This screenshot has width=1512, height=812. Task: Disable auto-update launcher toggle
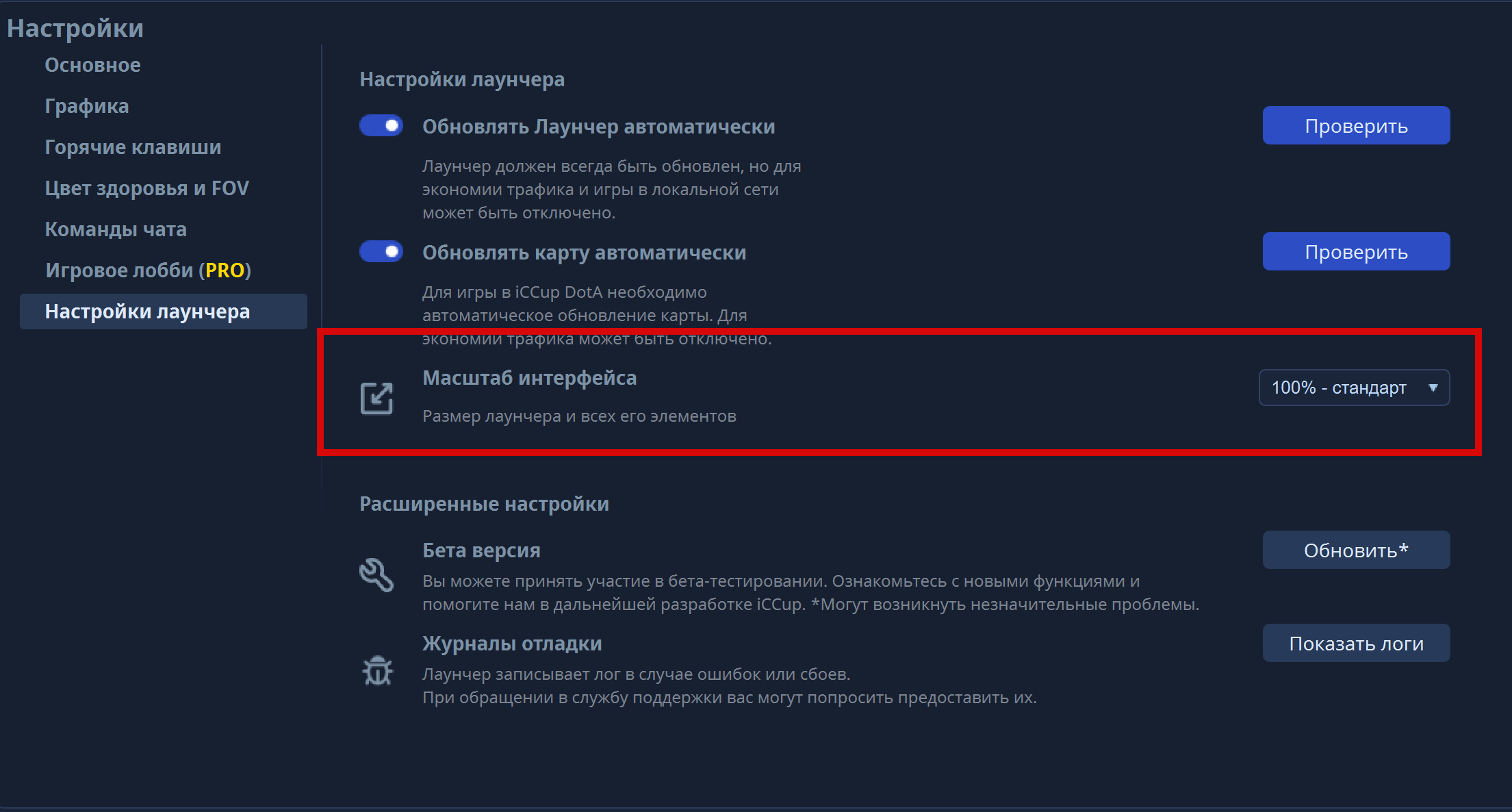381,125
